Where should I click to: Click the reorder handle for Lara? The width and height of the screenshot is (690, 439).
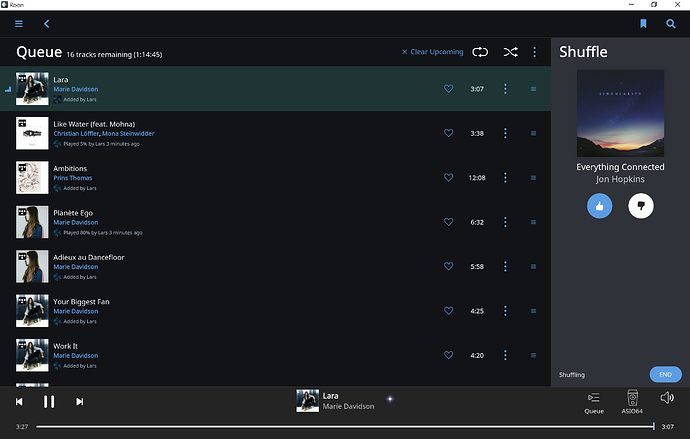(x=533, y=89)
